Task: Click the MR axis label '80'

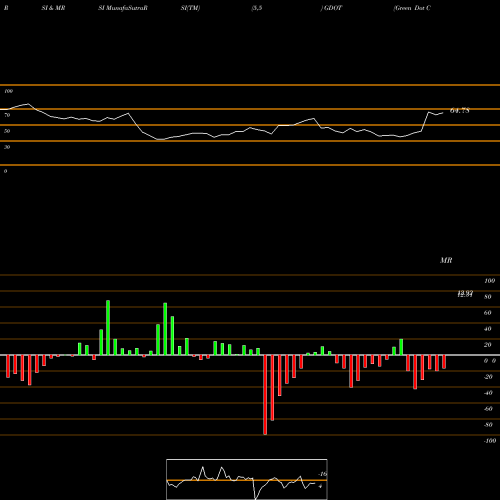Action: point(488,297)
